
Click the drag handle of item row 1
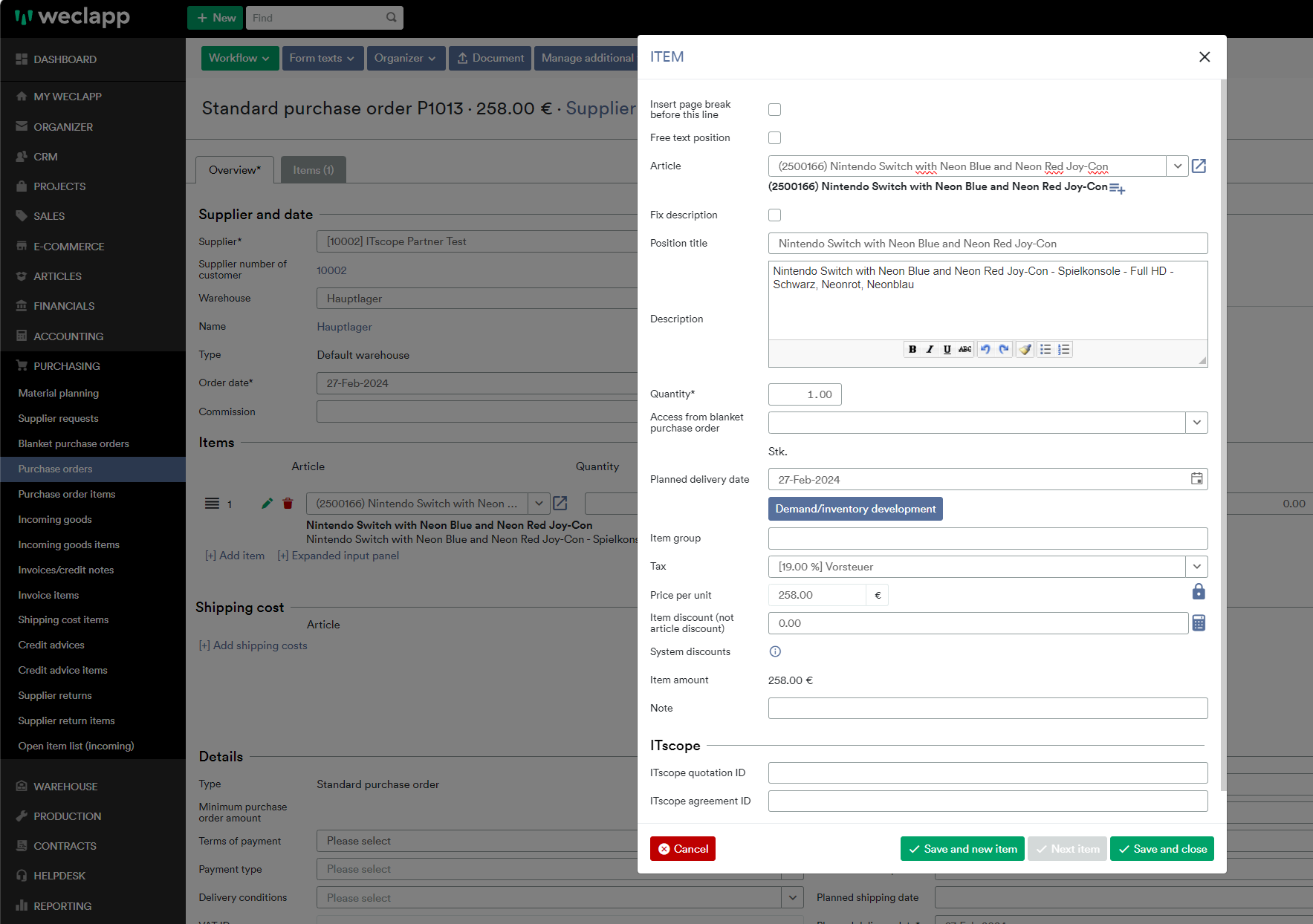click(212, 504)
